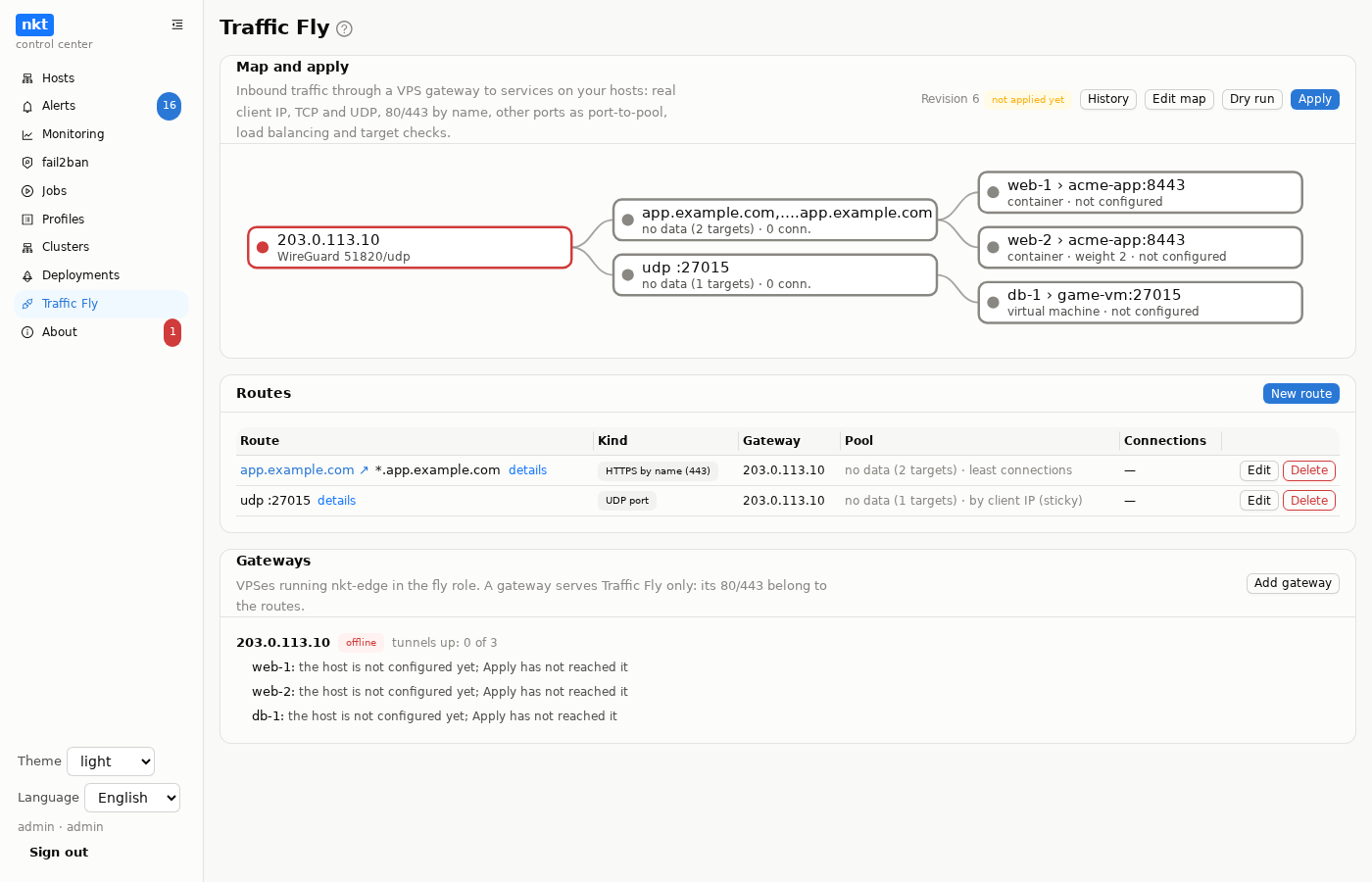This screenshot has height=882, width=1372.
Task: Click the Apply button
Action: (x=1315, y=99)
